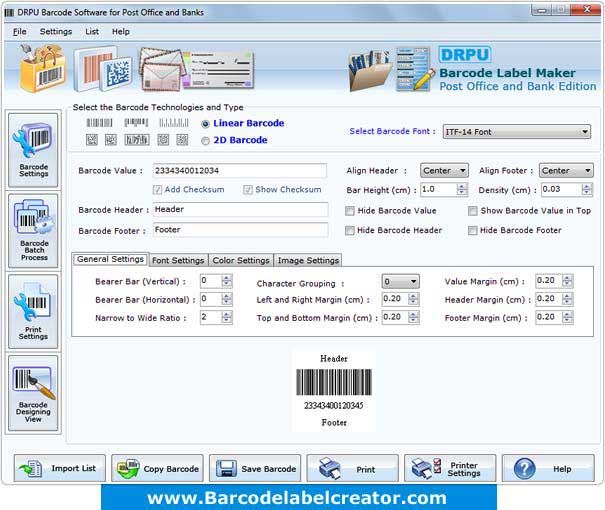Open Character Grouping dropdown
The height and width of the screenshot is (510, 605).
click(x=401, y=282)
